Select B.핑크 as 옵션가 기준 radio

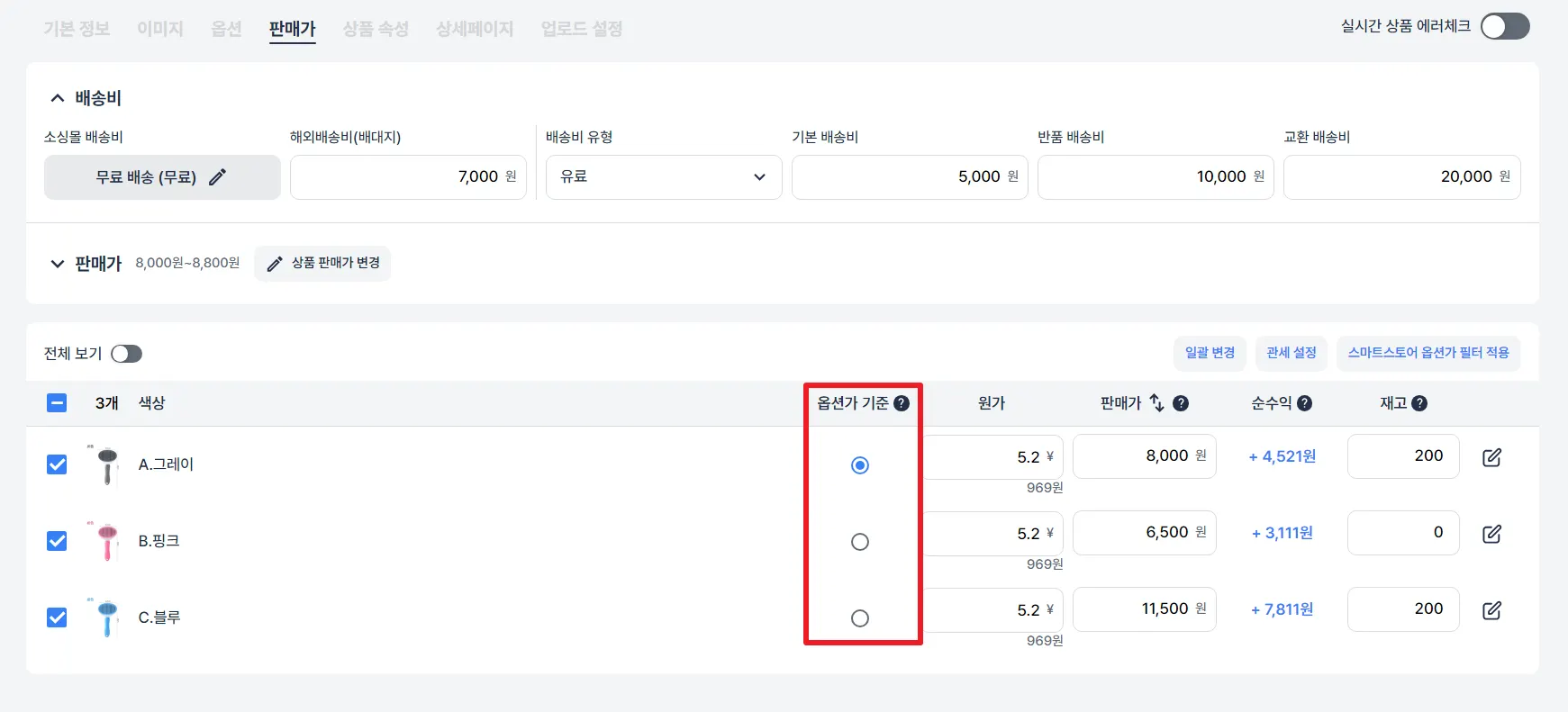coord(860,542)
